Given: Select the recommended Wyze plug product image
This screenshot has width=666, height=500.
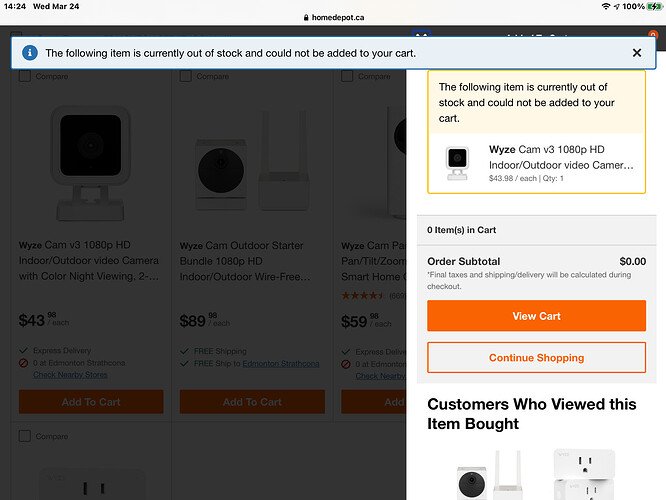Looking at the screenshot, I should click(x=584, y=474).
